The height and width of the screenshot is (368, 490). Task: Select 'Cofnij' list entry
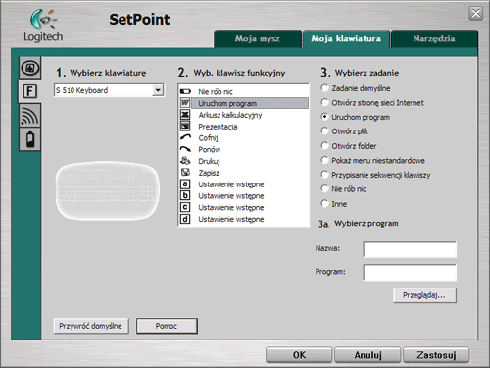point(243,138)
